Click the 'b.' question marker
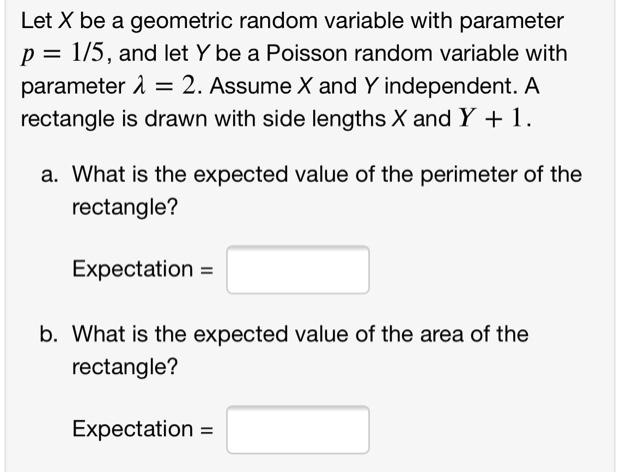The image size is (619, 473). pyautogui.click(x=52, y=334)
